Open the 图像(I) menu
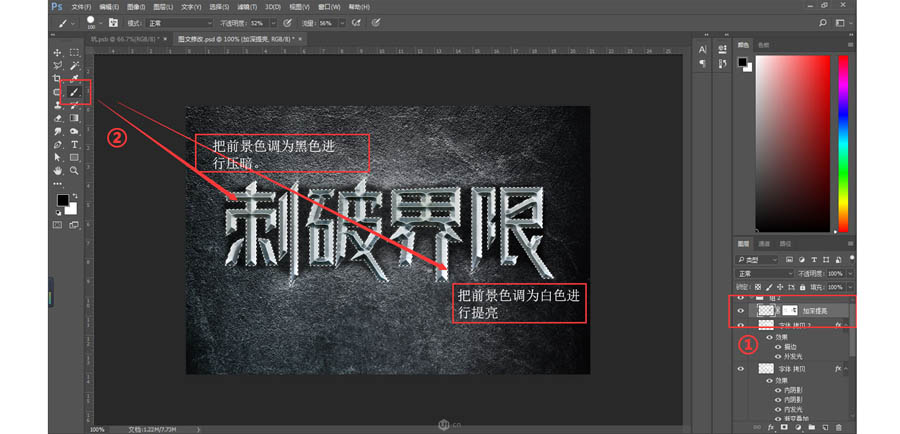Viewport: 900px width, 434px height. tap(136, 7)
